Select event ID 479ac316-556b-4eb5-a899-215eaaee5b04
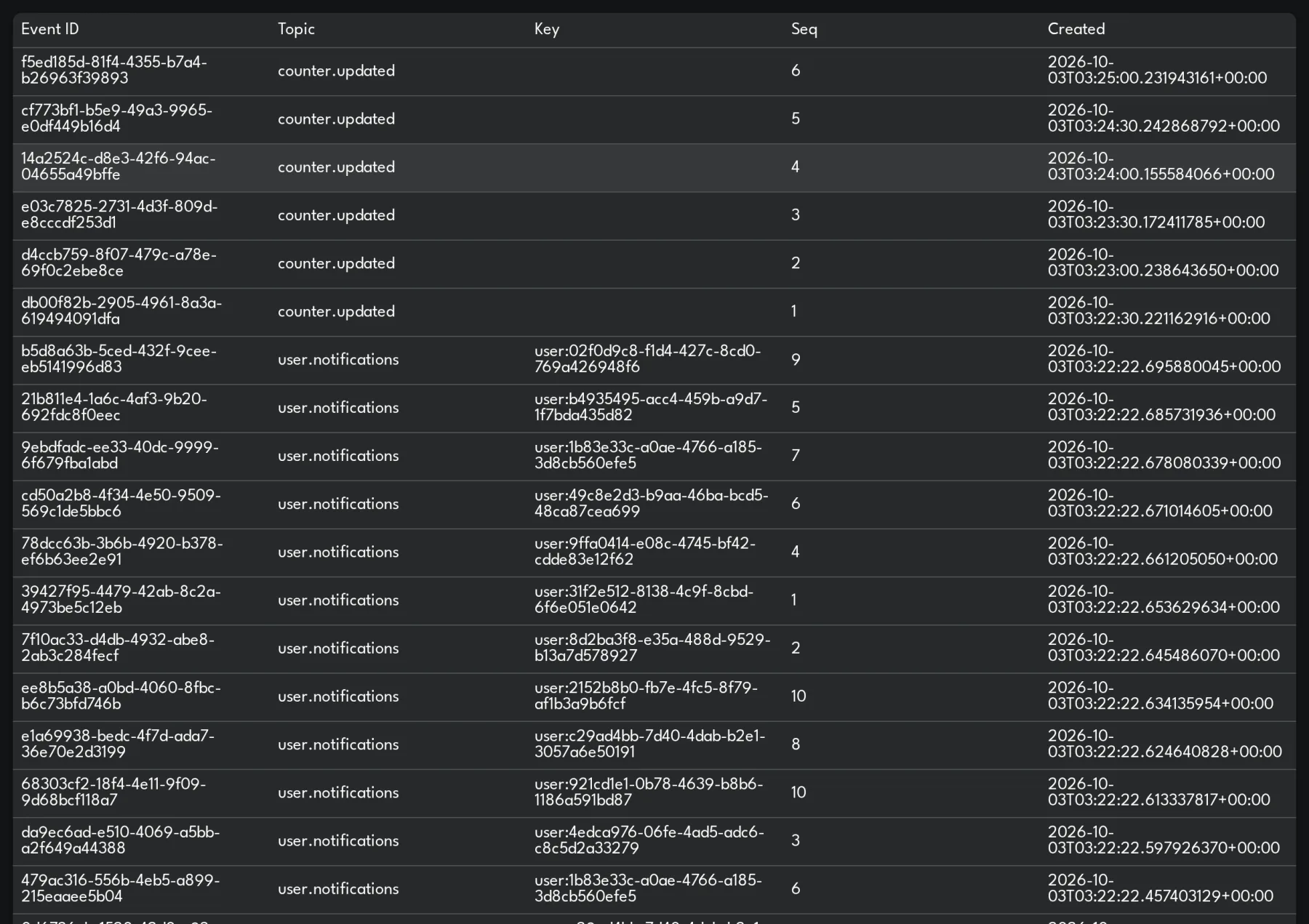1309x924 pixels. tap(120, 888)
